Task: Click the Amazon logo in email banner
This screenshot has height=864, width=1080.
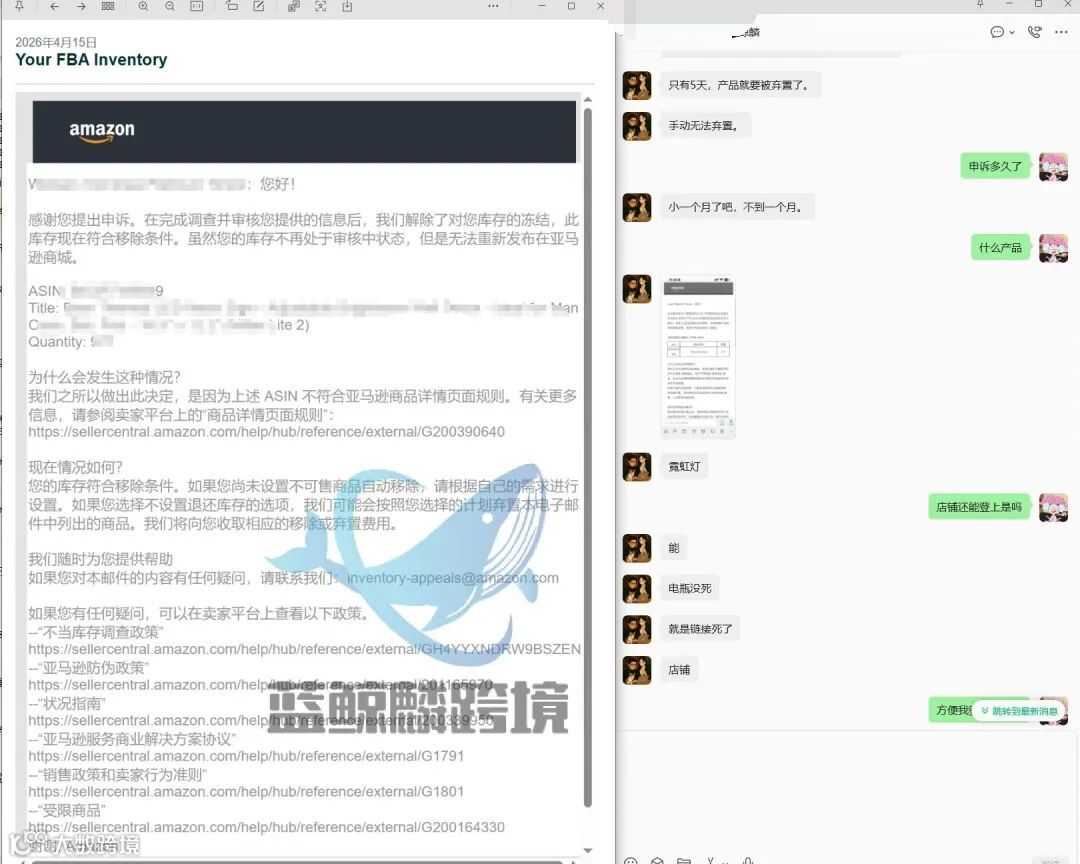Action: (x=102, y=131)
